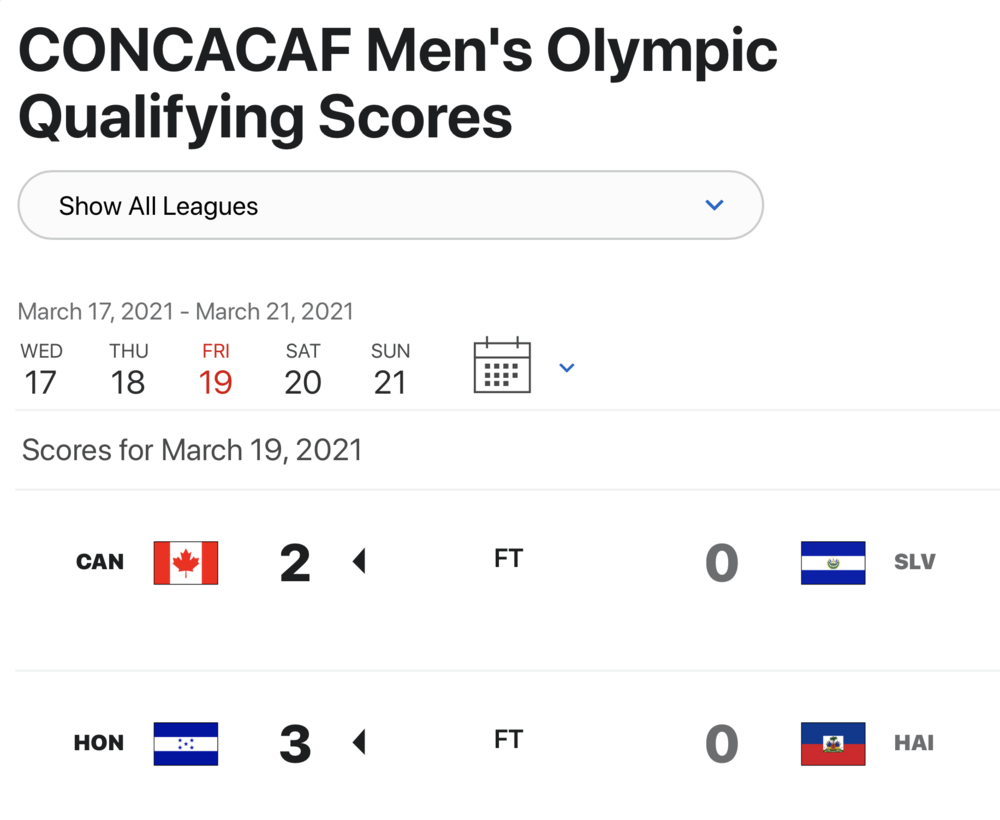Select Thursday 18 date tab
The height and width of the screenshot is (820, 1000).
128,368
